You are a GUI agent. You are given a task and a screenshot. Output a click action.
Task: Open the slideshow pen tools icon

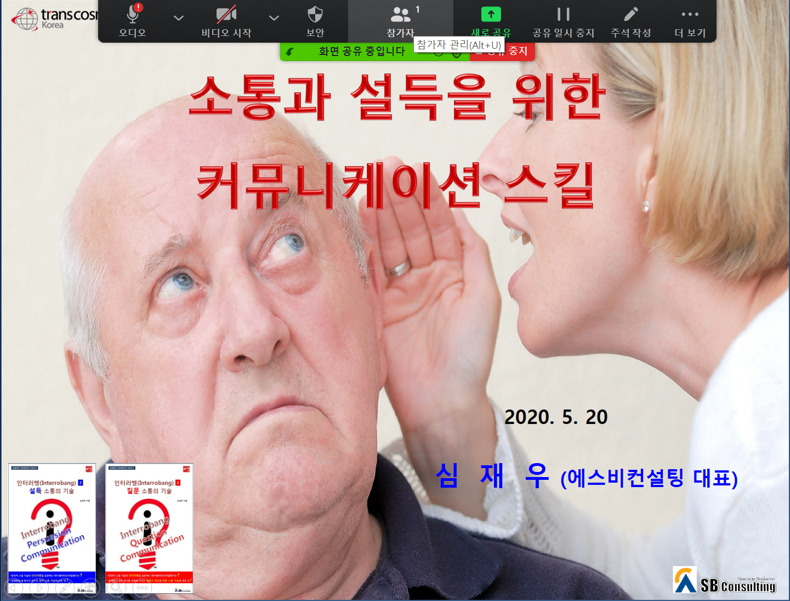coord(64,587)
